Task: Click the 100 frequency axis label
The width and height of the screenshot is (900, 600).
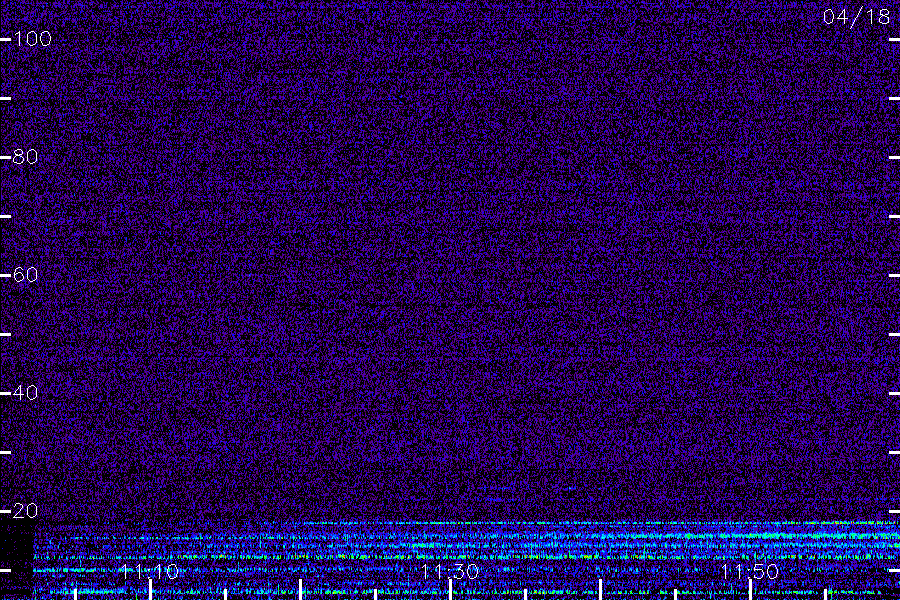Action: point(32,39)
